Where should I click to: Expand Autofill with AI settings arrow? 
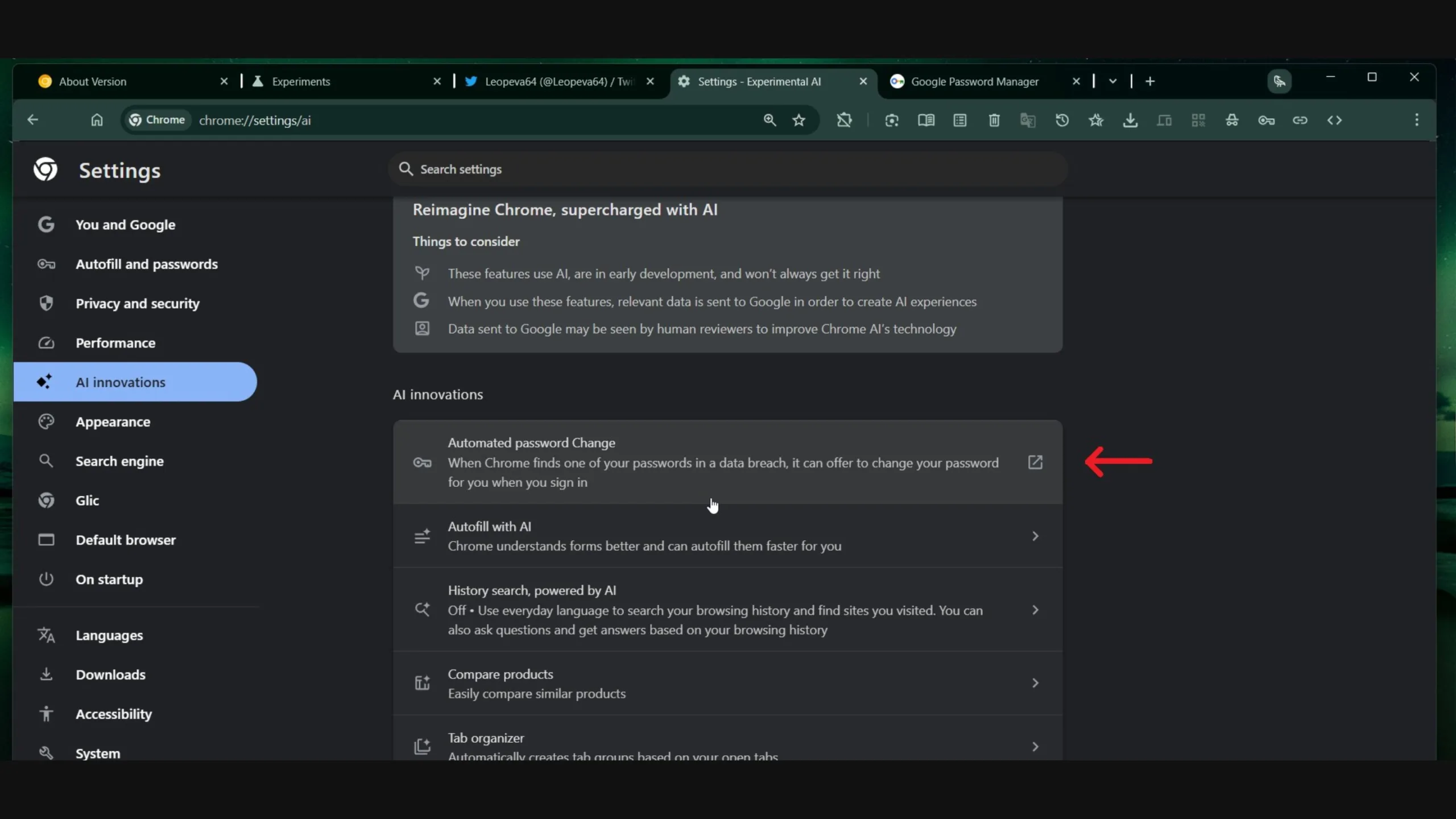[x=1035, y=536]
